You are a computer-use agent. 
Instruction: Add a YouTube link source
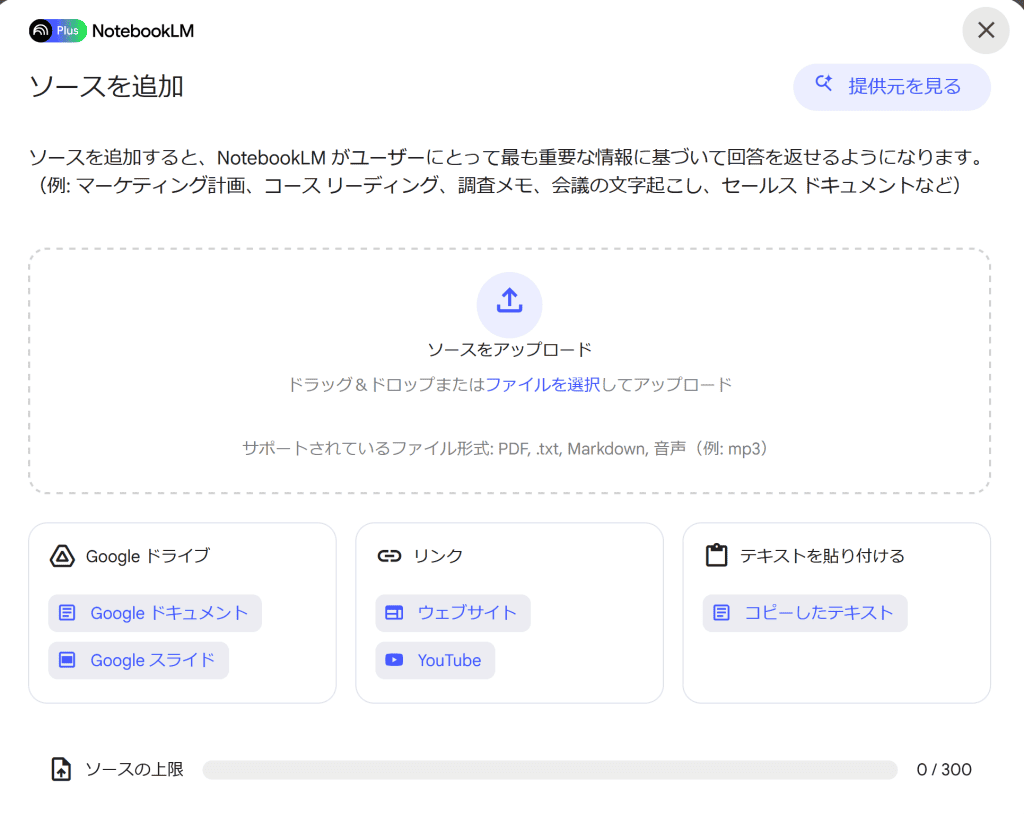click(x=435, y=660)
